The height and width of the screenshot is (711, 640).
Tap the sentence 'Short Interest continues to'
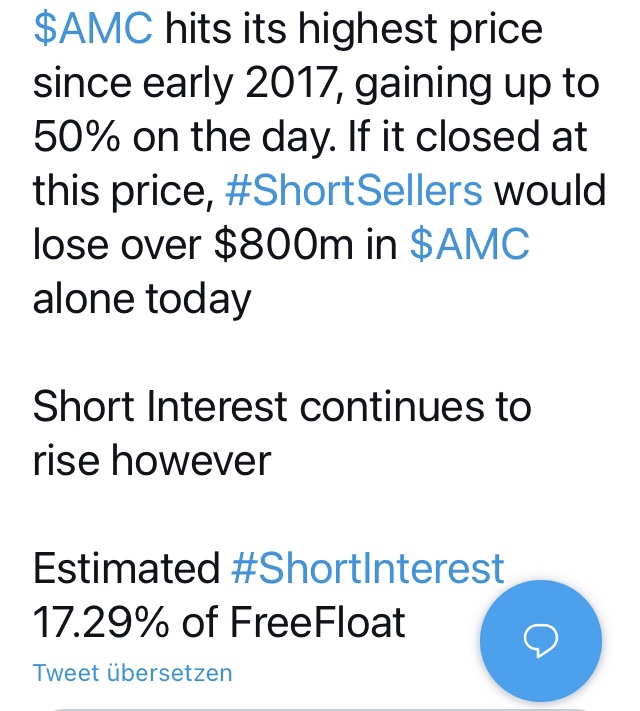click(282, 407)
